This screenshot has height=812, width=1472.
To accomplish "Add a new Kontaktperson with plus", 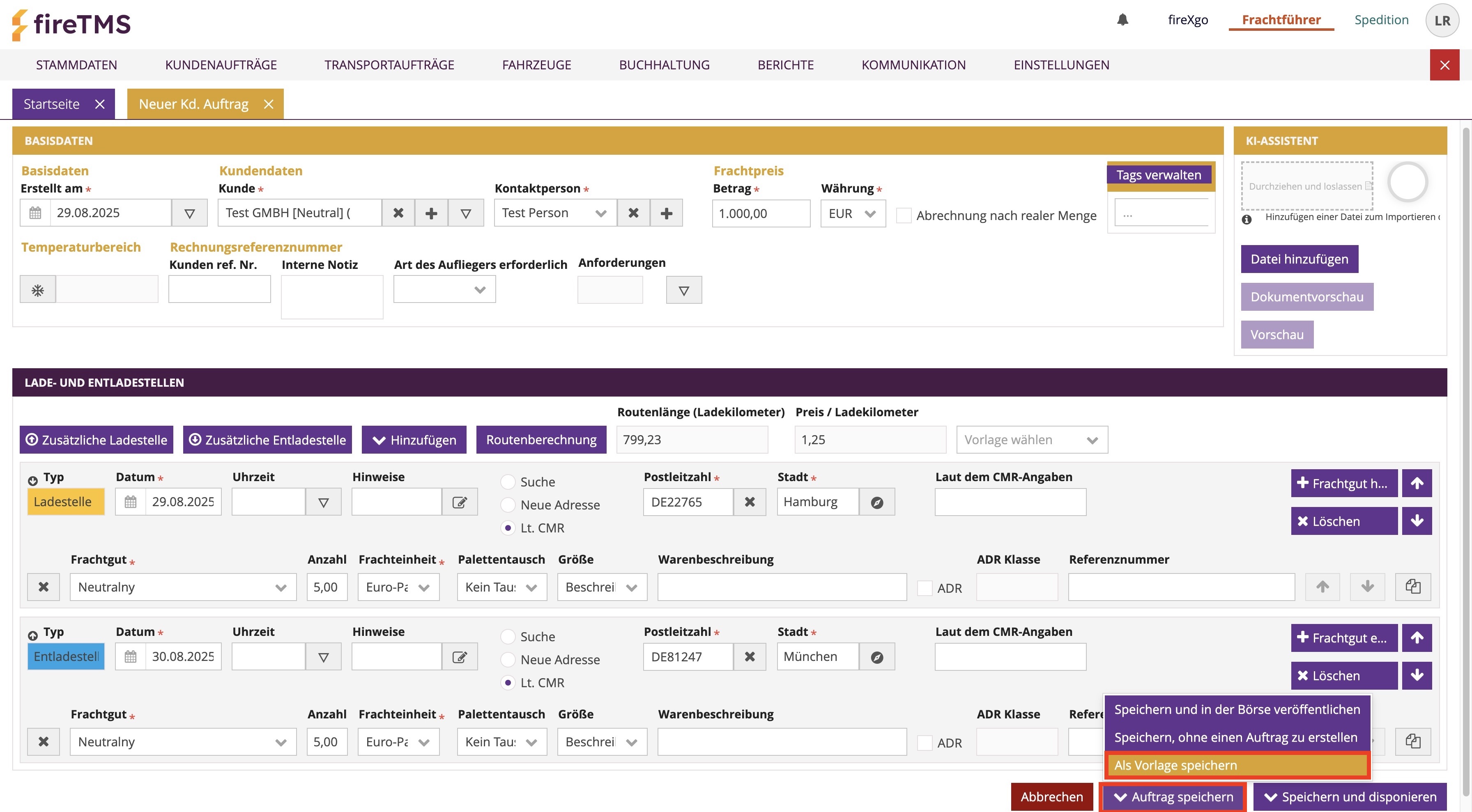I will (666, 213).
